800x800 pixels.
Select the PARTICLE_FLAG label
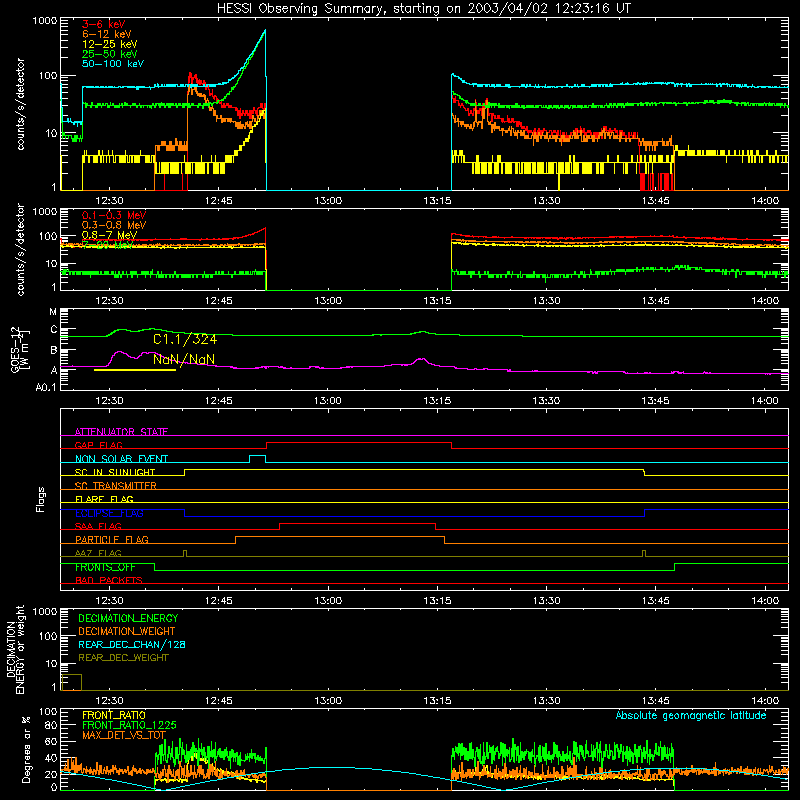click(x=112, y=539)
